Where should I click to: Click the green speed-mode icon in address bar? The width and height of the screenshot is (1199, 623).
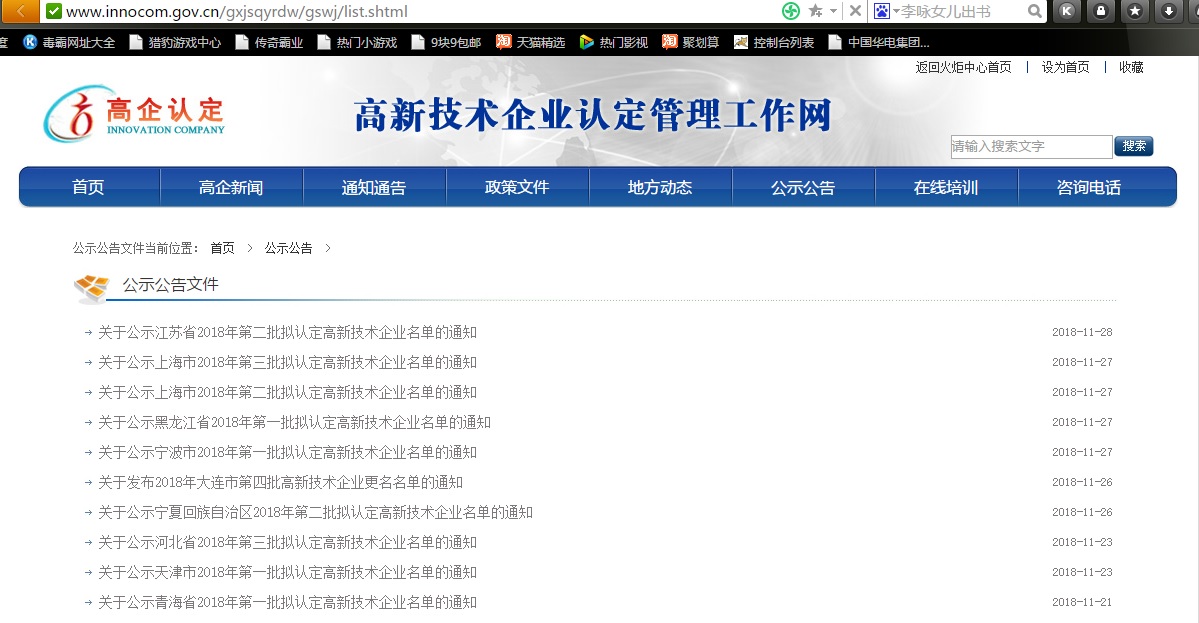pos(791,11)
